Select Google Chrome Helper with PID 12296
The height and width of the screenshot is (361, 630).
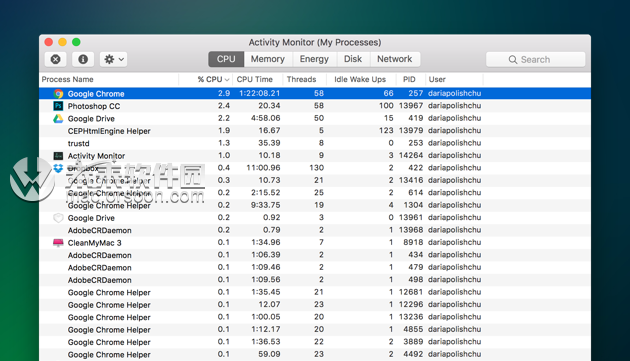315,305
